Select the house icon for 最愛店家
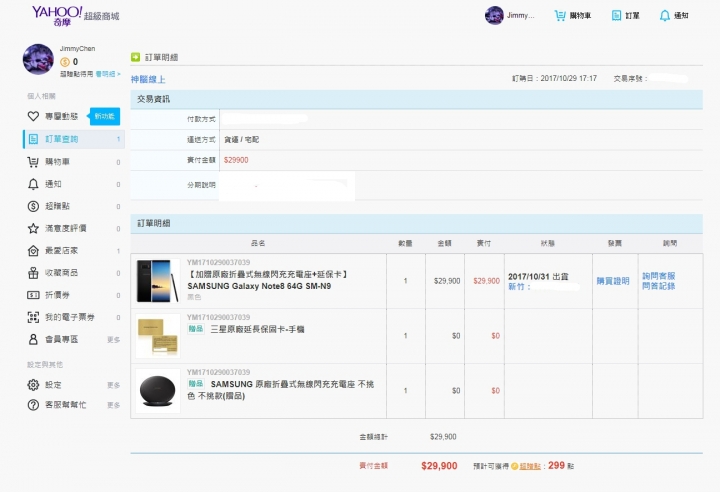 (33, 250)
